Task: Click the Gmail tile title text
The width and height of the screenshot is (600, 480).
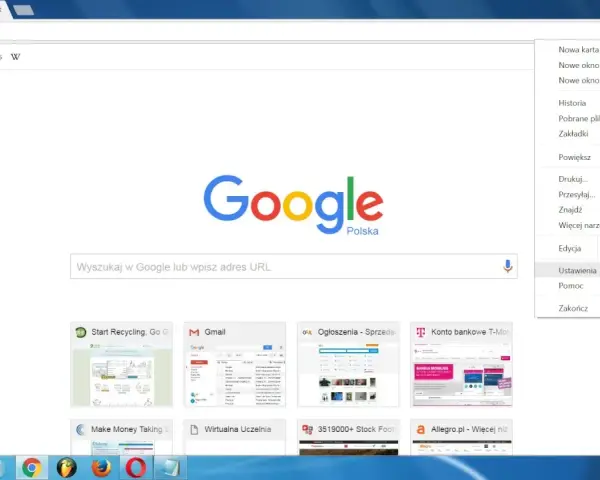Action: click(x=215, y=332)
